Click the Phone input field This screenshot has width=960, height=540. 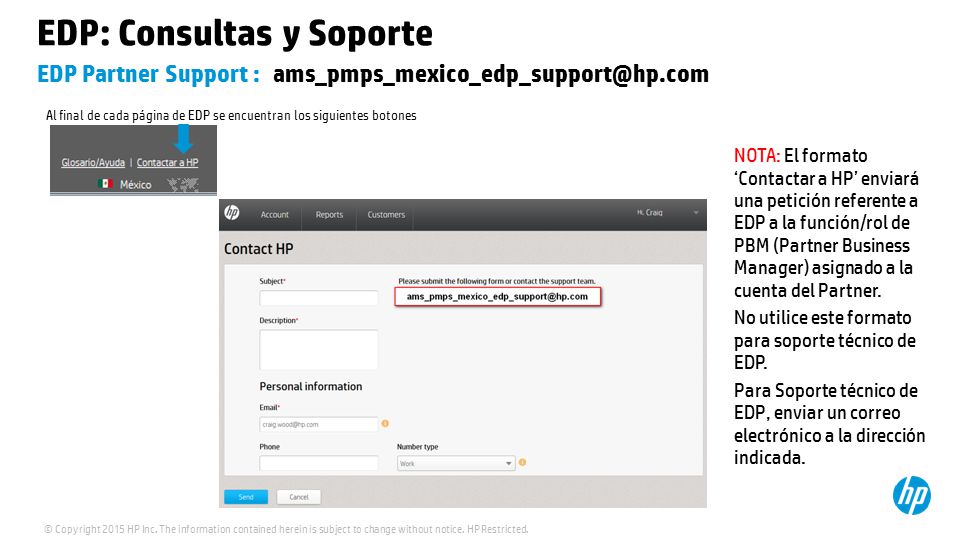318,463
